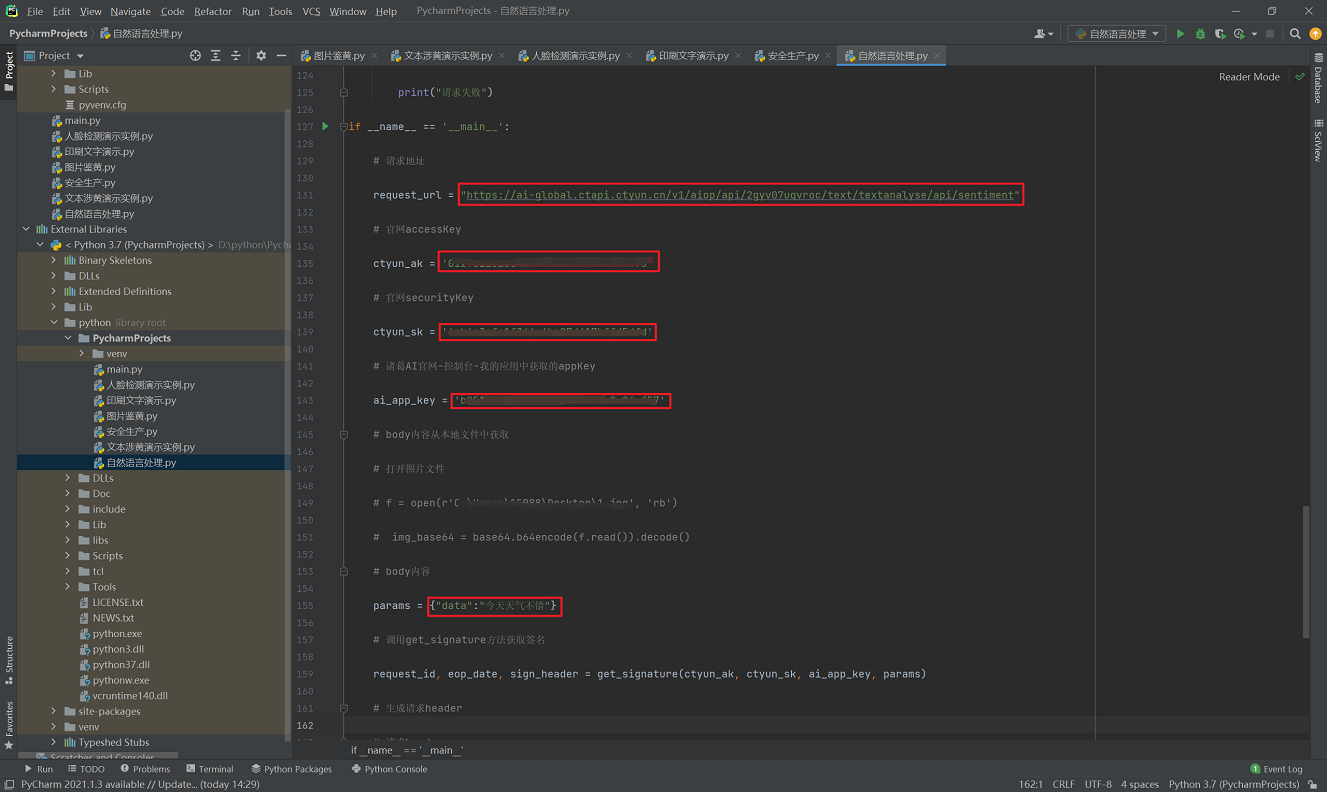This screenshot has height=792, width=1329.
Task: Expand the Tools folder in tree
Action: [68, 587]
